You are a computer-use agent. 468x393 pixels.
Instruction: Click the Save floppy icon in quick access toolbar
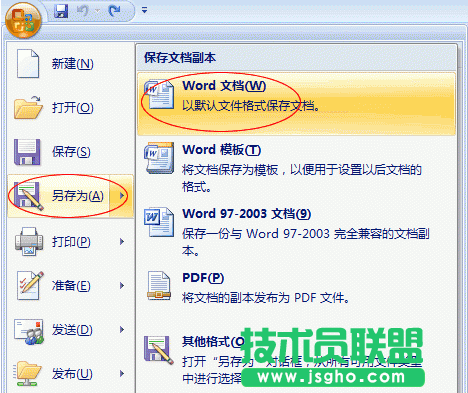pyautogui.click(x=61, y=11)
